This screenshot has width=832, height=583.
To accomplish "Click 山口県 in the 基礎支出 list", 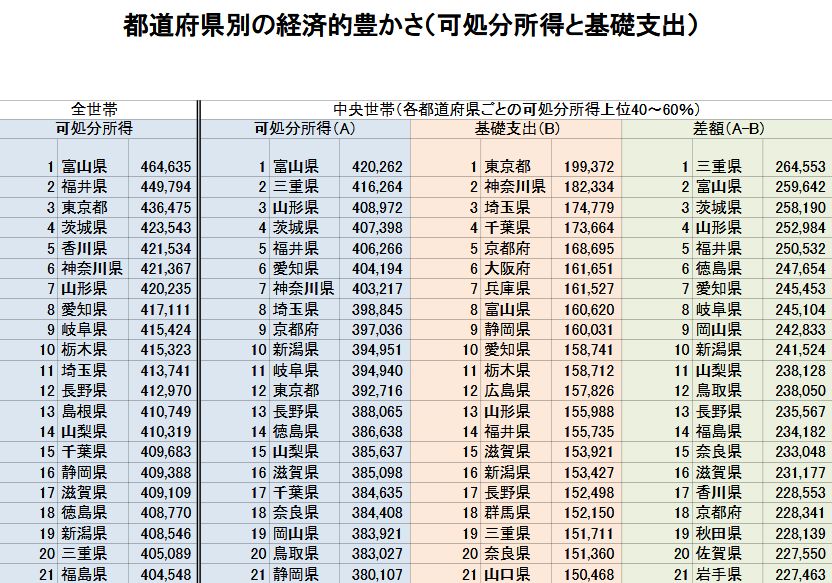I will pyautogui.click(x=507, y=574).
